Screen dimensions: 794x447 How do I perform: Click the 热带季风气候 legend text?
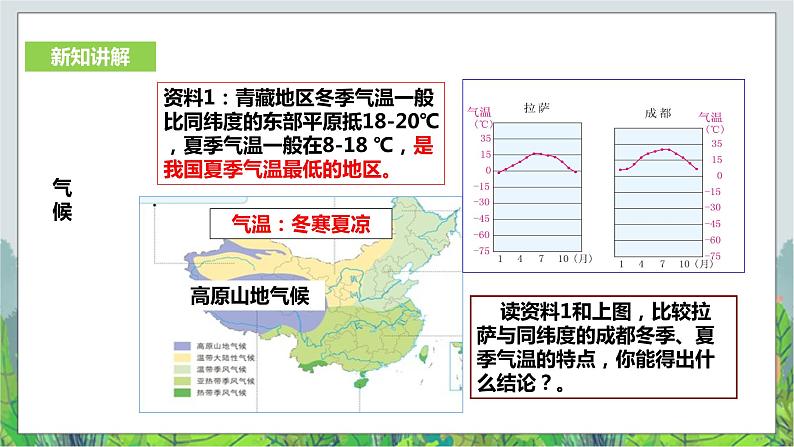[x=221, y=393]
